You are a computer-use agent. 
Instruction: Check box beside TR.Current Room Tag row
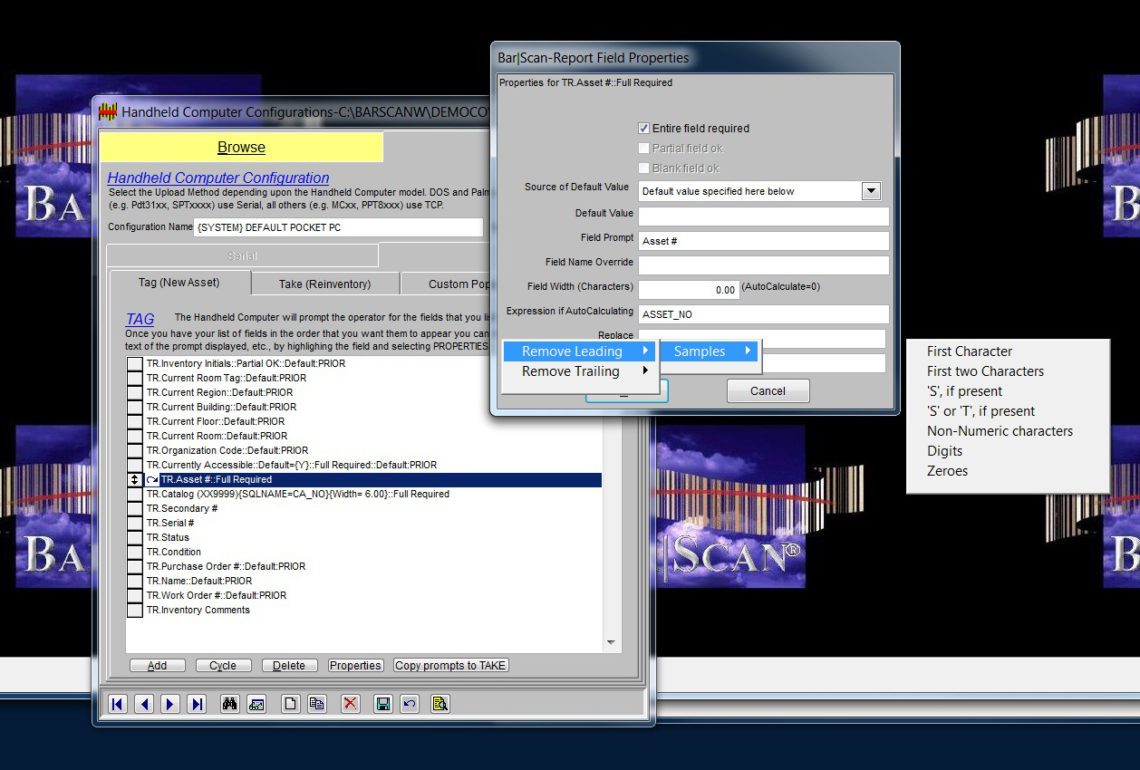click(135, 378)
